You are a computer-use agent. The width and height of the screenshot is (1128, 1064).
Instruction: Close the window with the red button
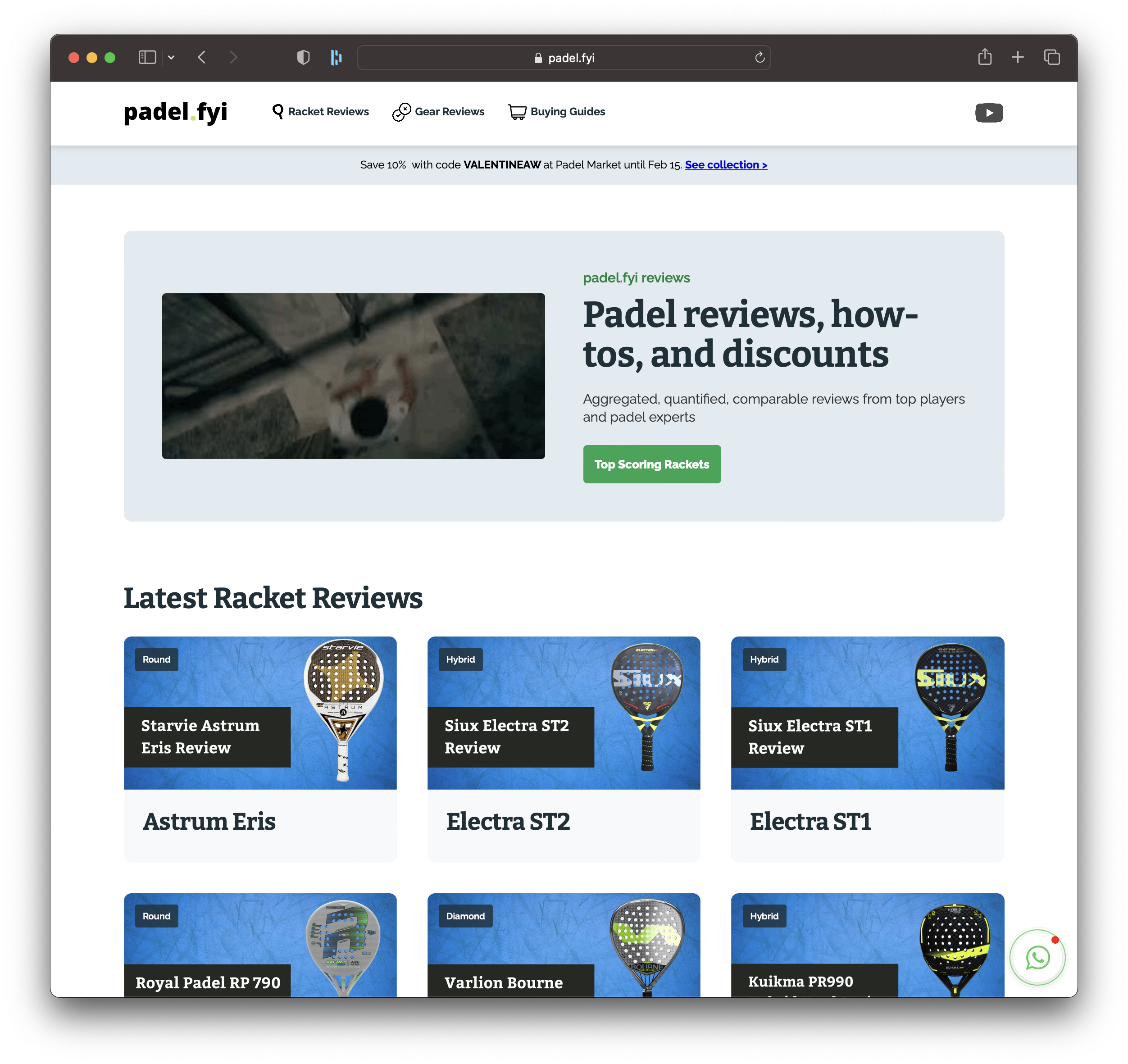[74, 57]
